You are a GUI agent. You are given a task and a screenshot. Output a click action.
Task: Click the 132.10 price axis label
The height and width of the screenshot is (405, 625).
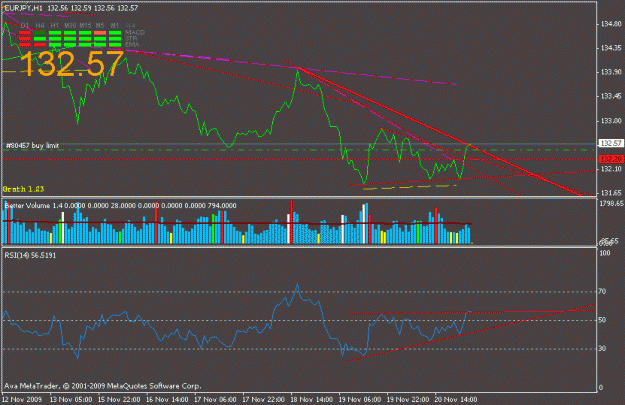pos(611,169)
